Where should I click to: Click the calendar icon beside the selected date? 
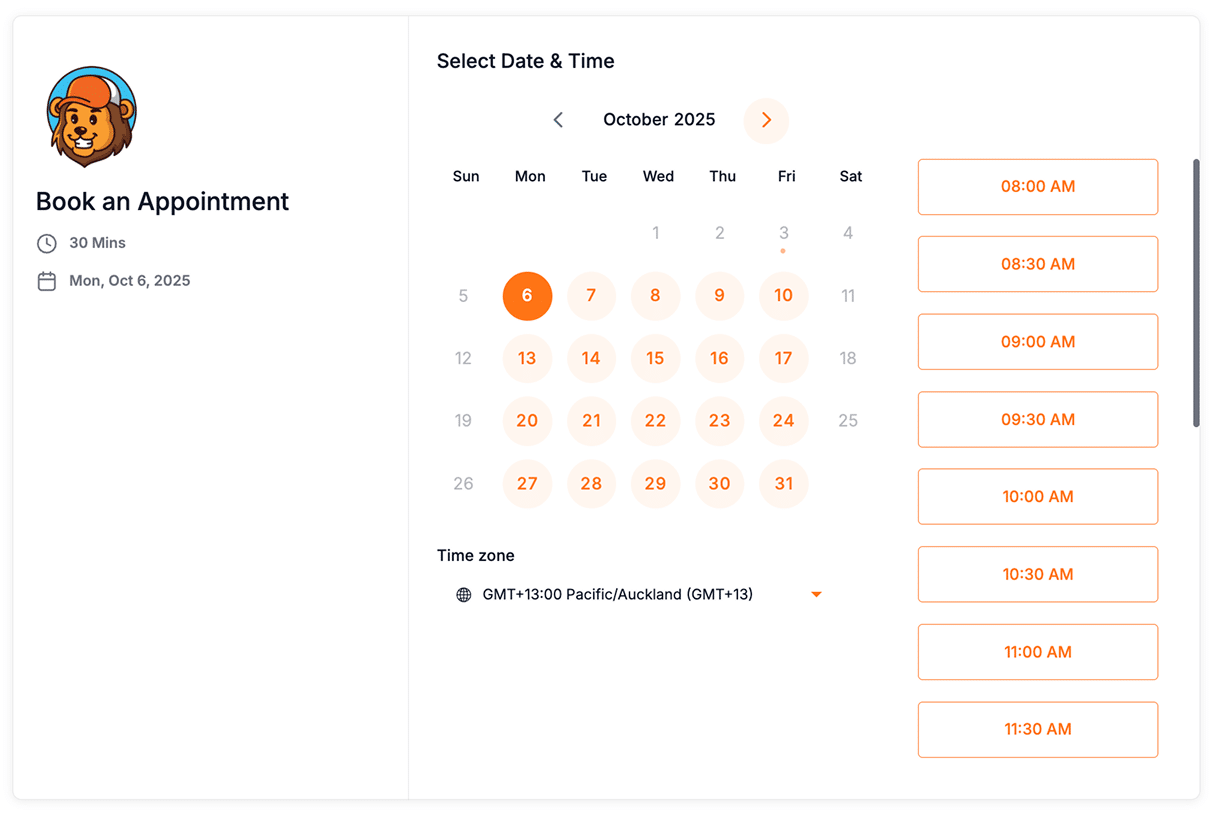coord(47,281)
